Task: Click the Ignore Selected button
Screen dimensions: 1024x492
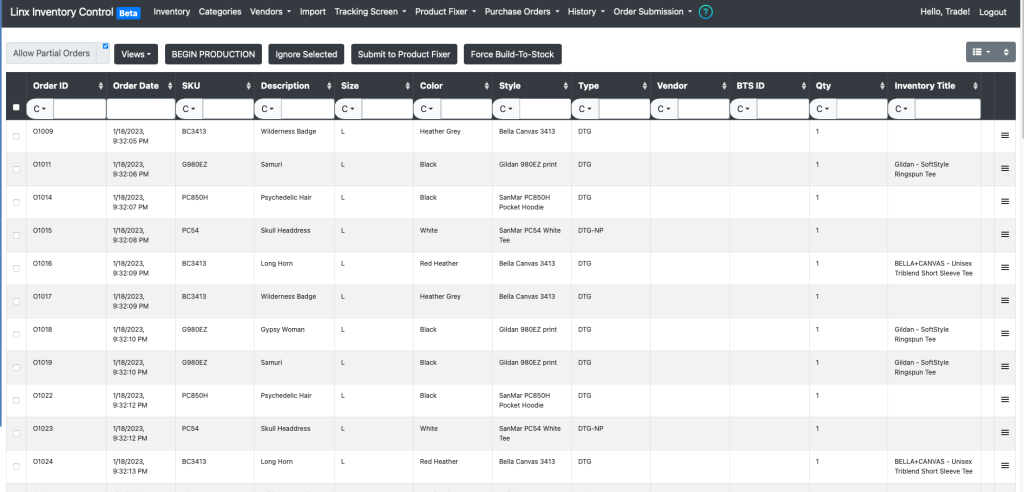Action: [x=306, y=54]
